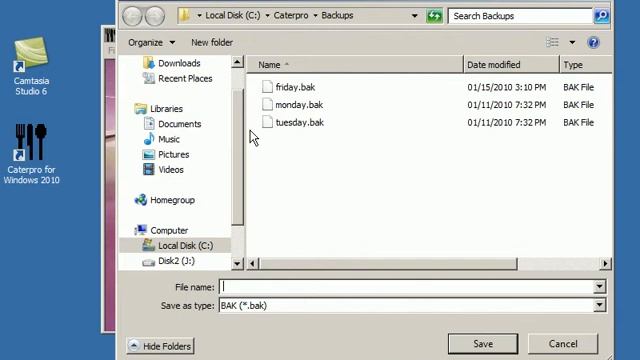Select Recent Places in navigation pane
The image size is (640, 360).
tap(185, 78)
